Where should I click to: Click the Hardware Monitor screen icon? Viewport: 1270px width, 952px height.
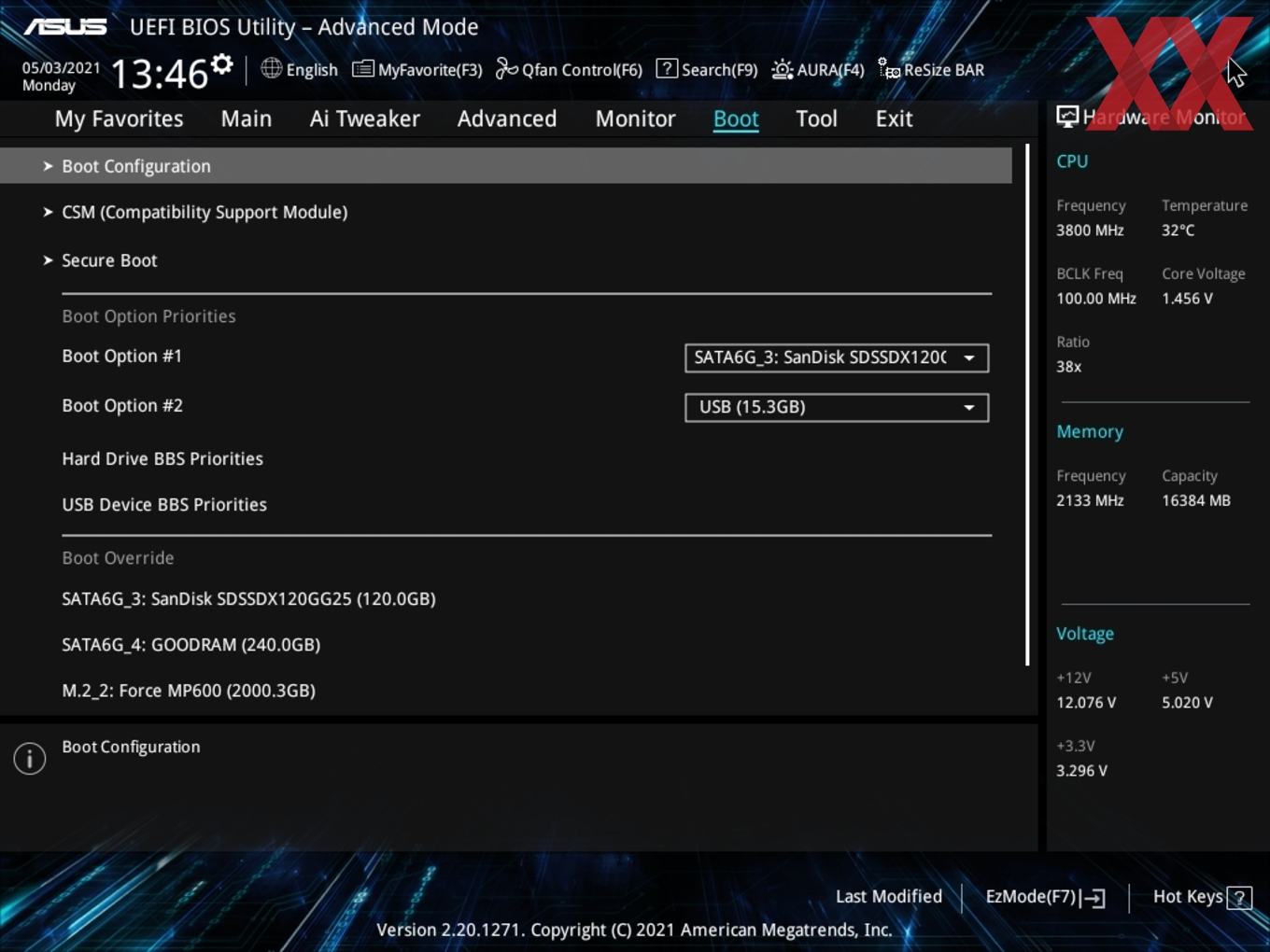tap(1067, 117)
